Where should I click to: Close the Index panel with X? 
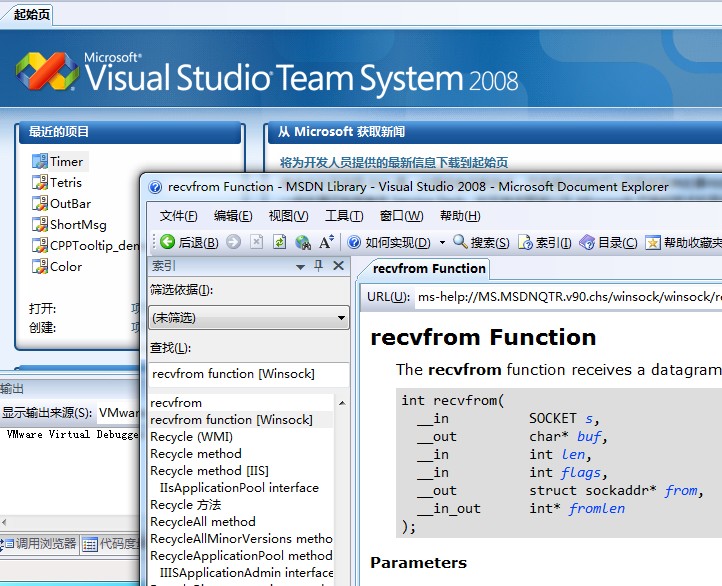[338, 266]
